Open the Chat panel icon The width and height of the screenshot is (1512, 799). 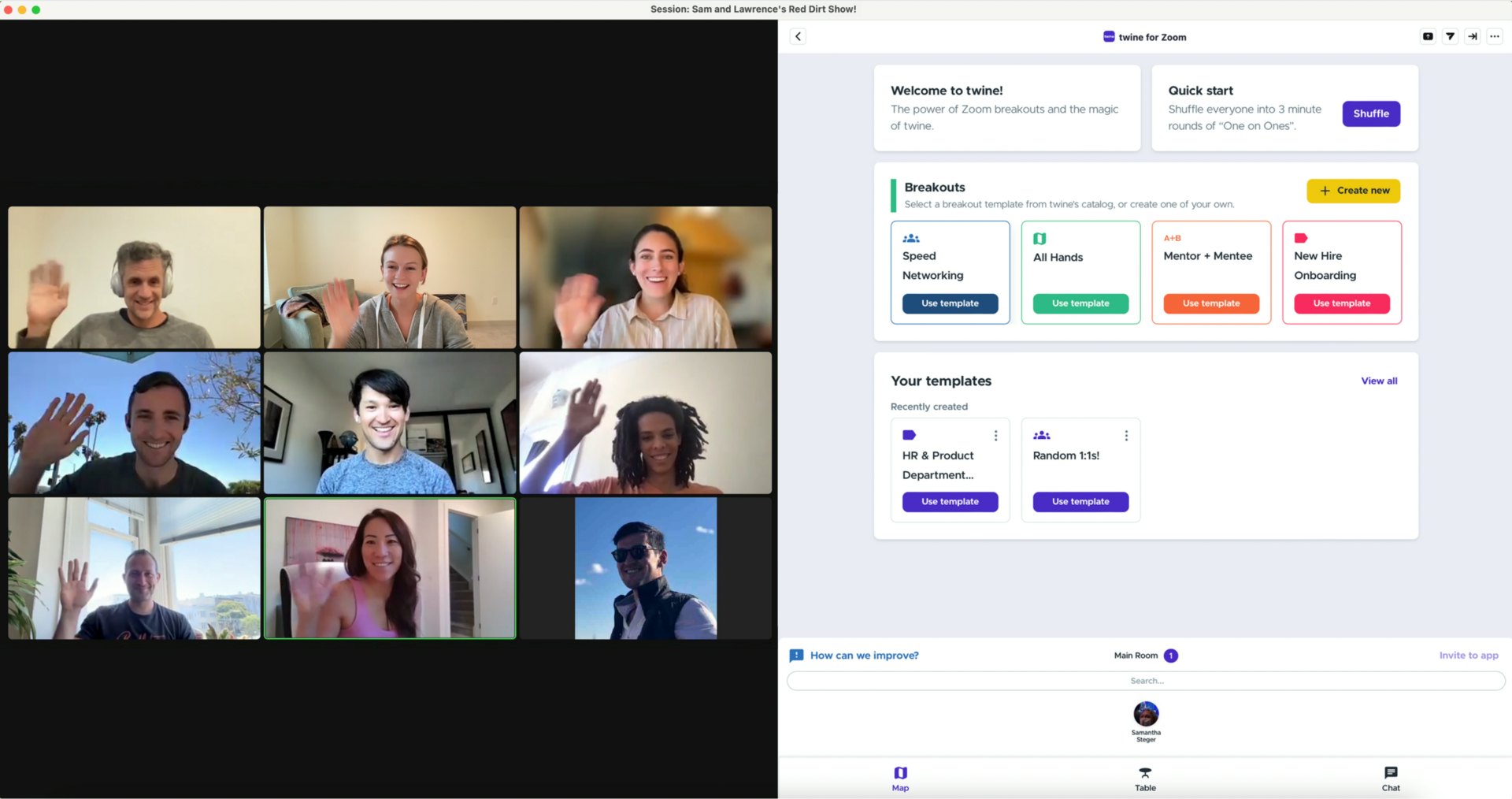point(1391,778)
